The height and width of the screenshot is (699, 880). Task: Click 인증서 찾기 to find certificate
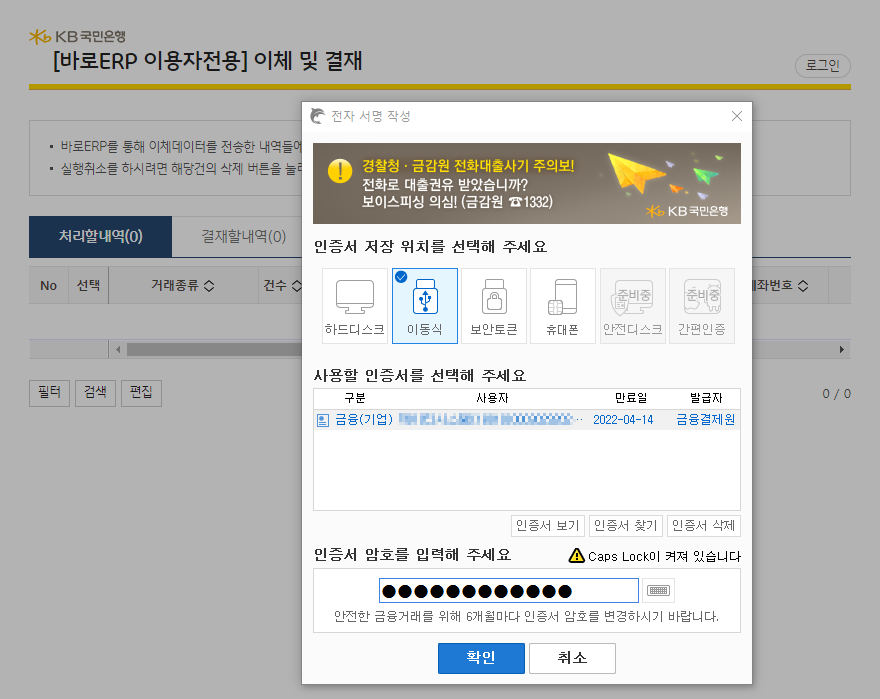(x=626, y=526)
